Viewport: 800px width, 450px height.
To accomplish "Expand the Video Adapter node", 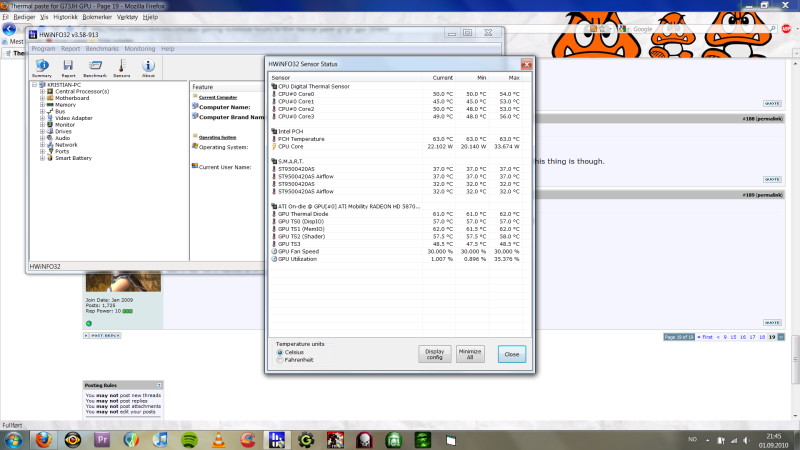I will [42, 118].
